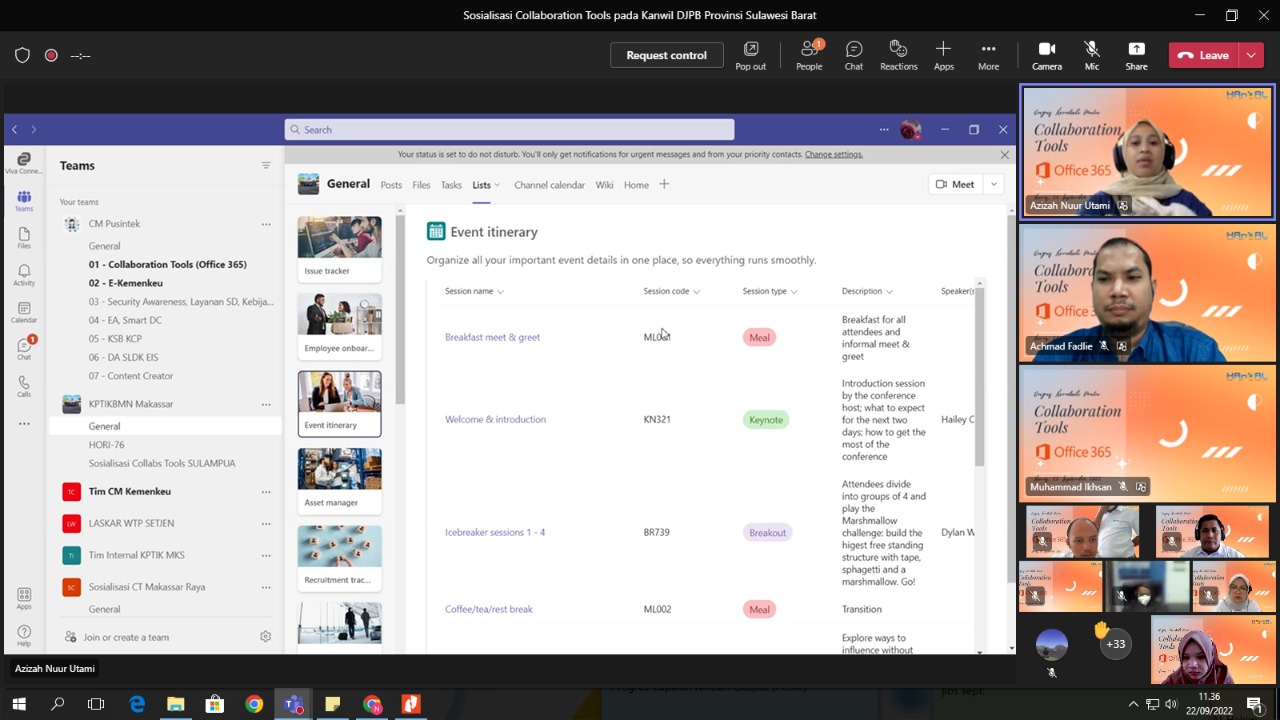Viewport: 1280px width, 720px height.
Task: Open More meeting options
Action: pyautogui.click(x=988, y=55)
